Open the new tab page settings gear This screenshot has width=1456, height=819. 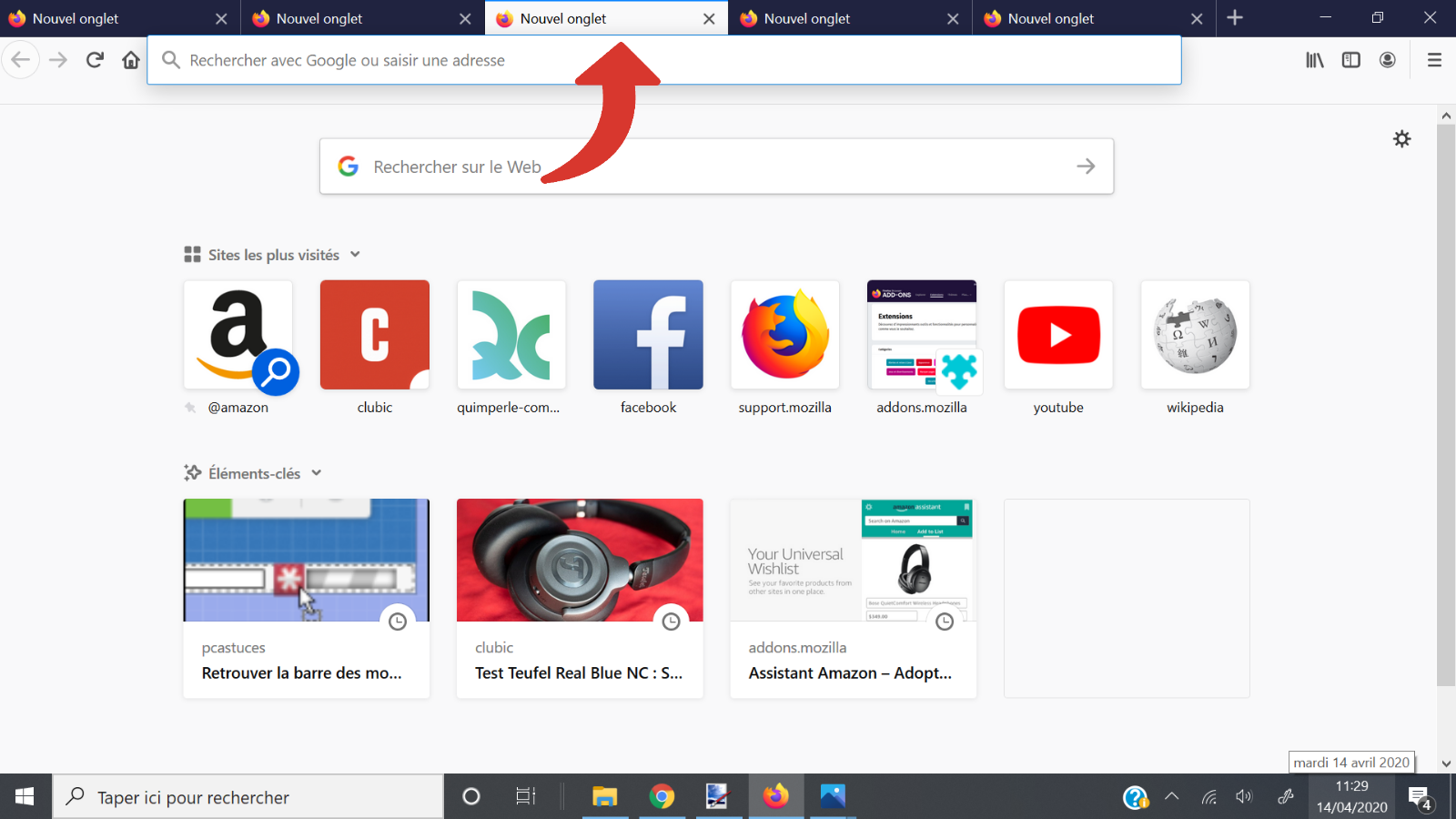point(1402,138)
